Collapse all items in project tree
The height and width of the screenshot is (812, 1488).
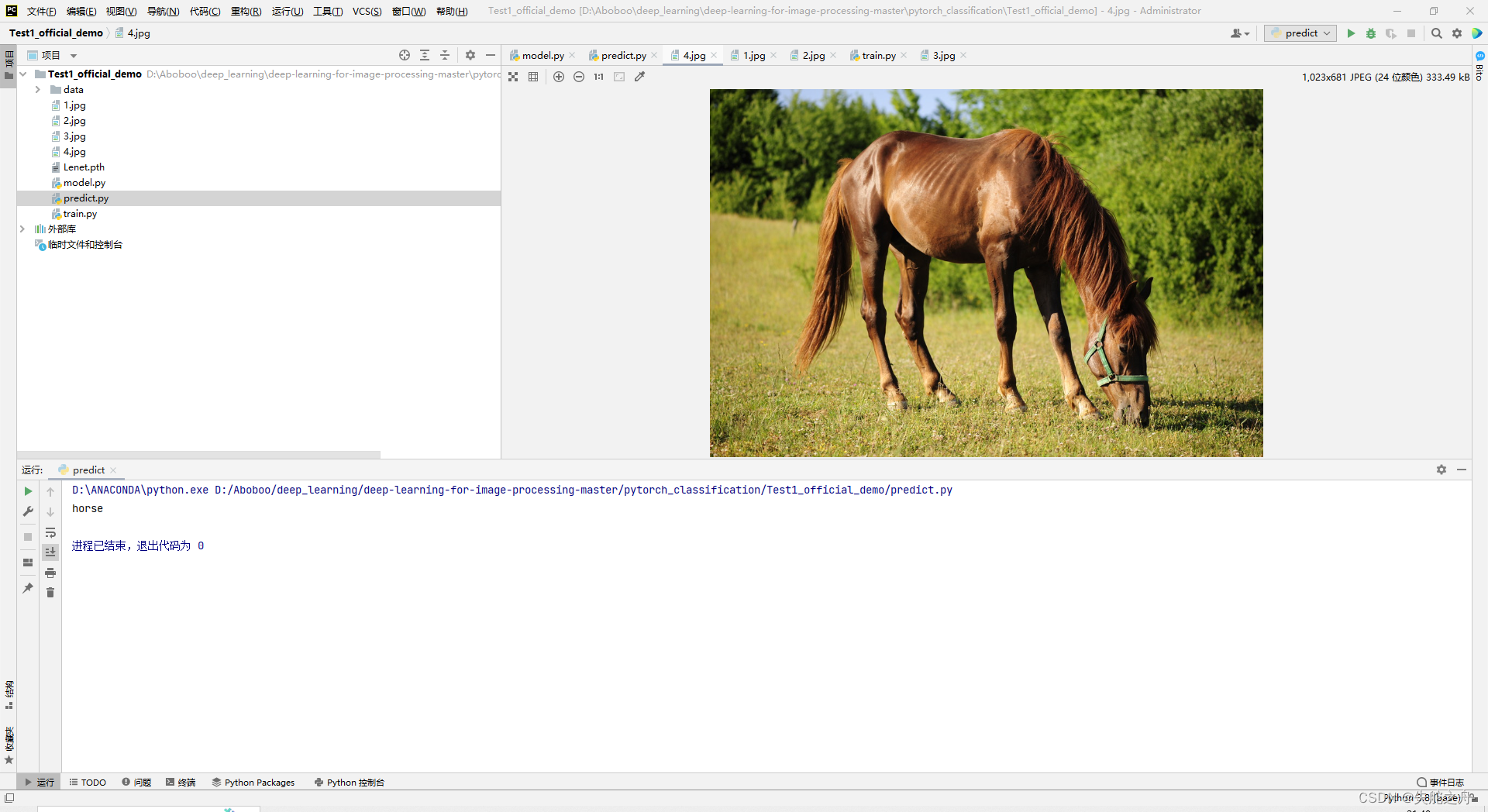[x=445, y=55]
